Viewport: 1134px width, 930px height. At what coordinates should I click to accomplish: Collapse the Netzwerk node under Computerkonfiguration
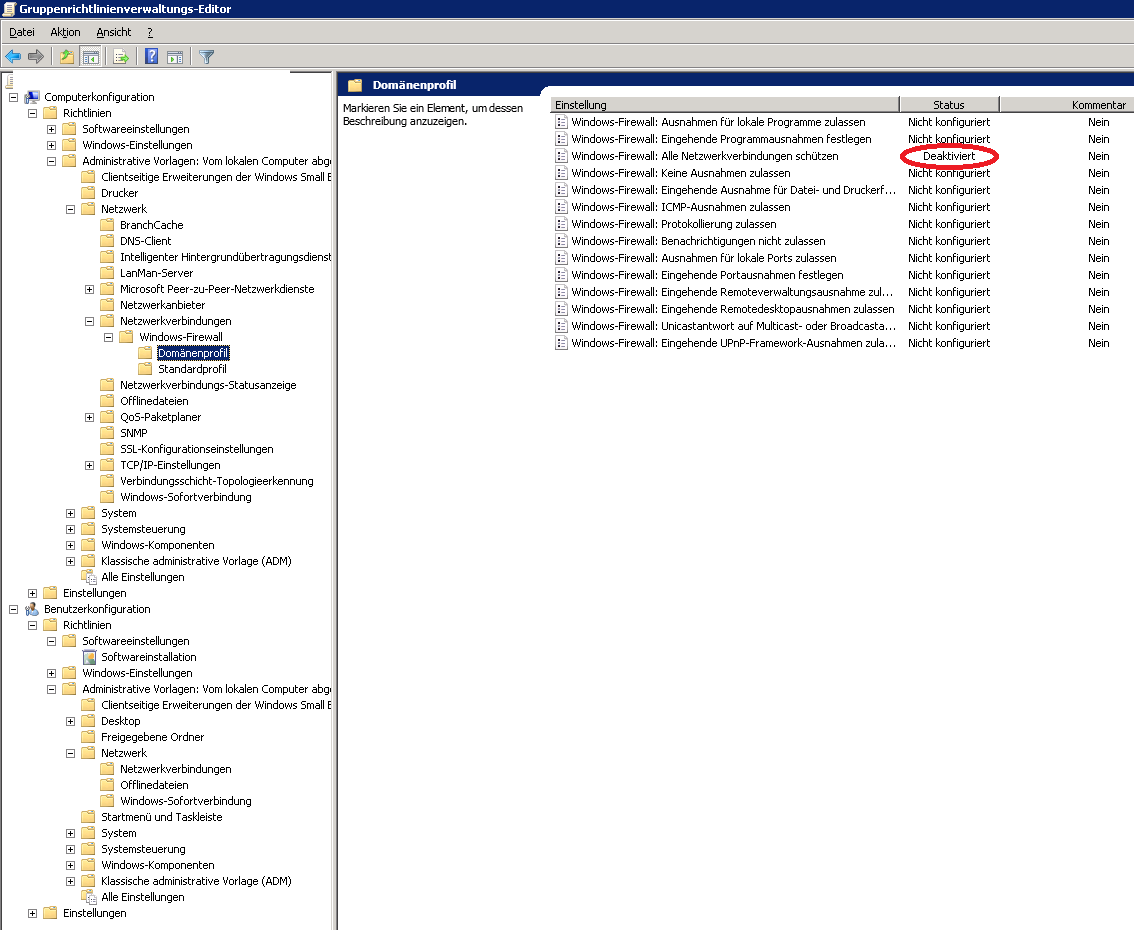pos(70,210)
